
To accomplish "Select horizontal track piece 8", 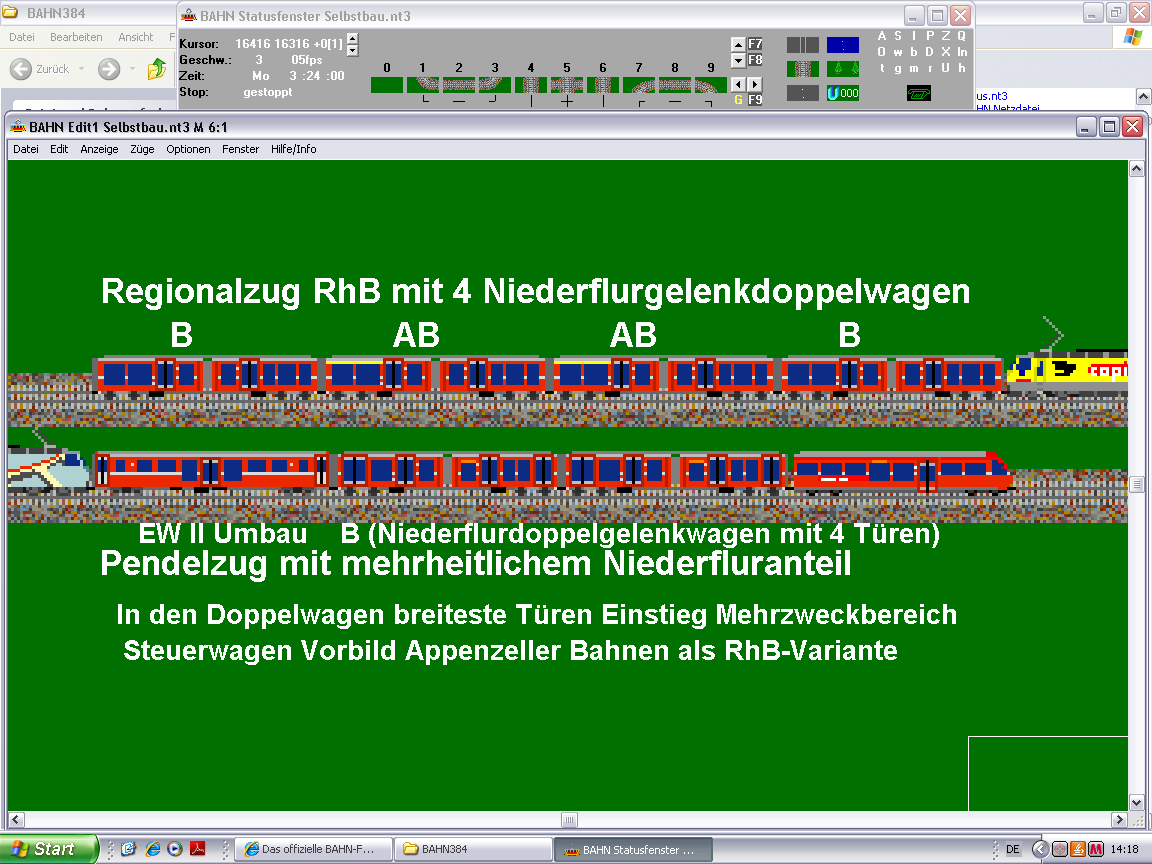I will pos(674,85).
